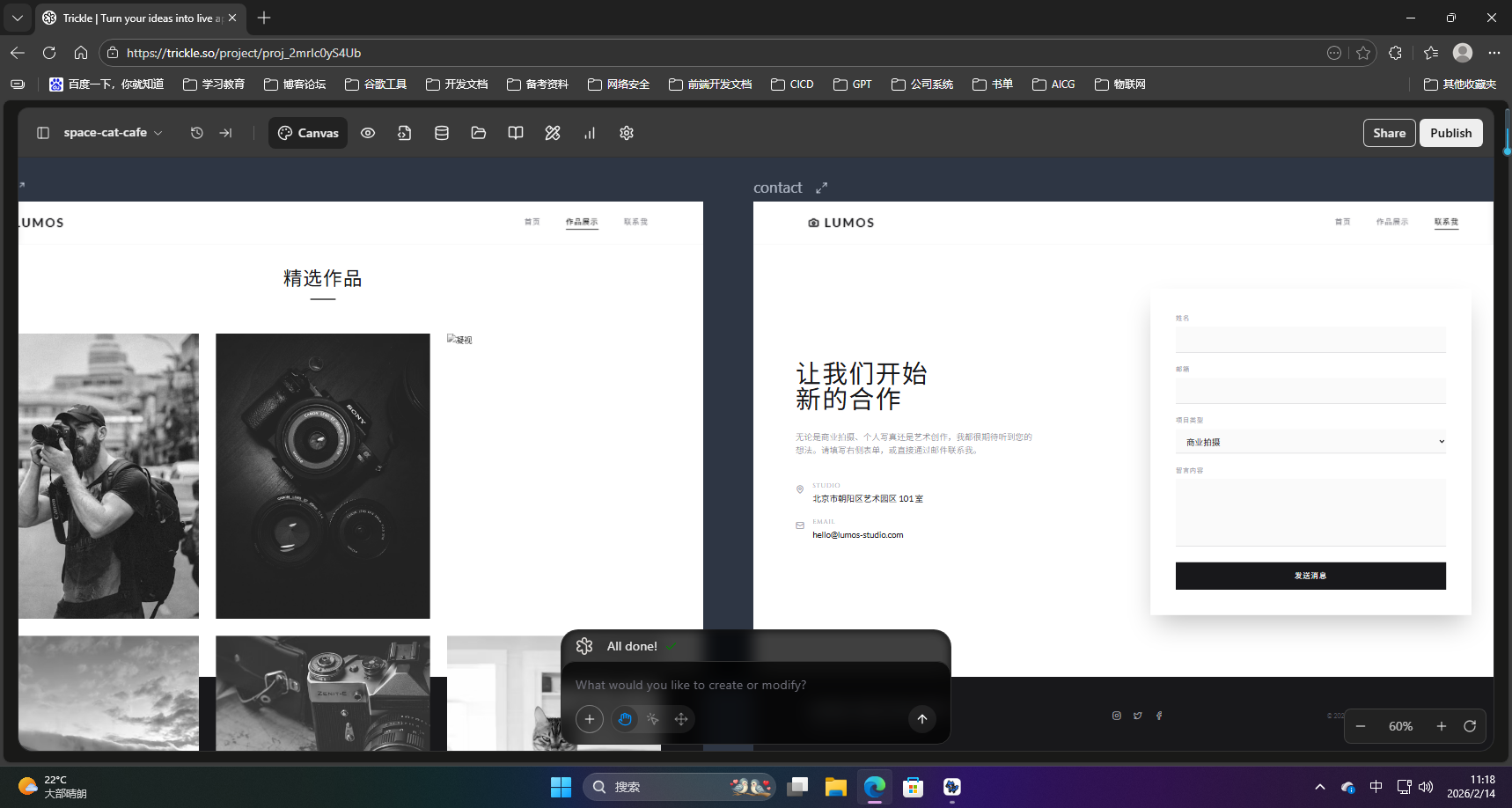
Task: Open the analytics bar chart icon
Action: pos(590,133)
